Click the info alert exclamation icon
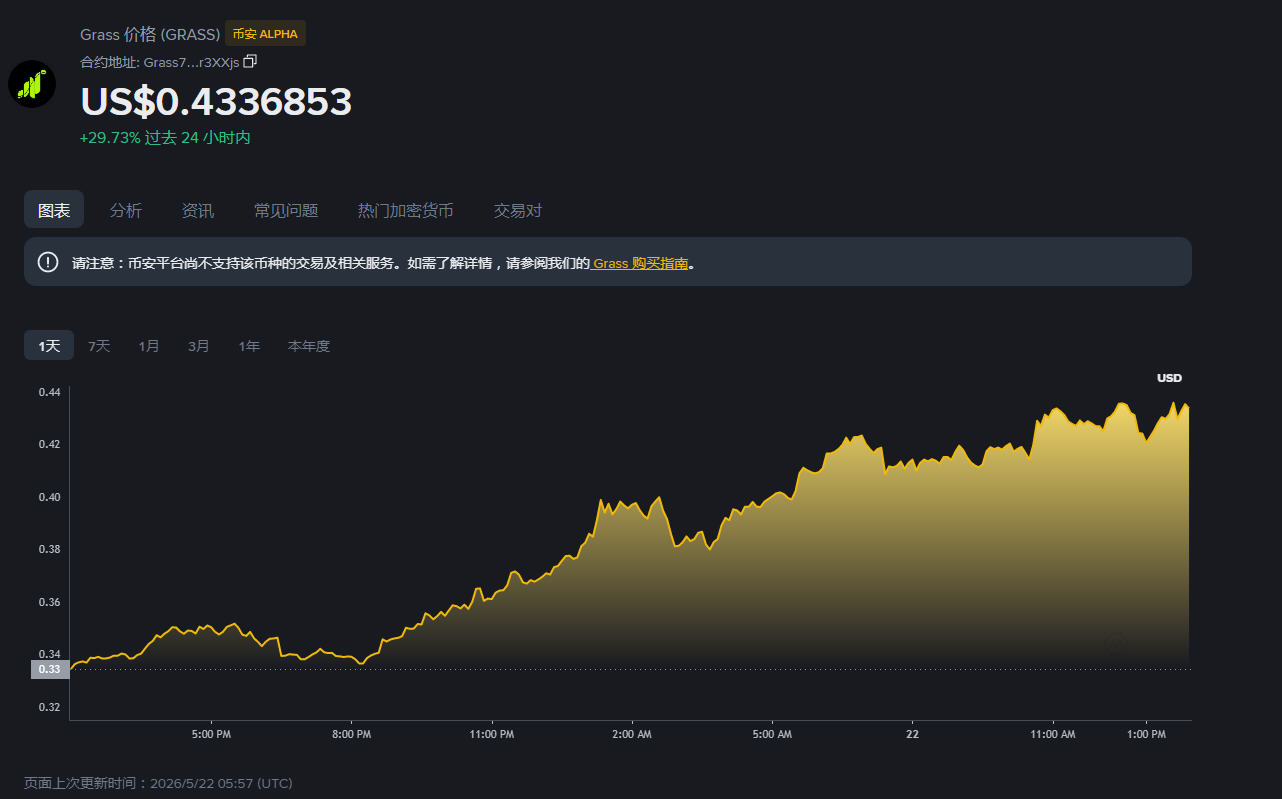The width and height of the screenshot is (1282, 799). [48, 262]
